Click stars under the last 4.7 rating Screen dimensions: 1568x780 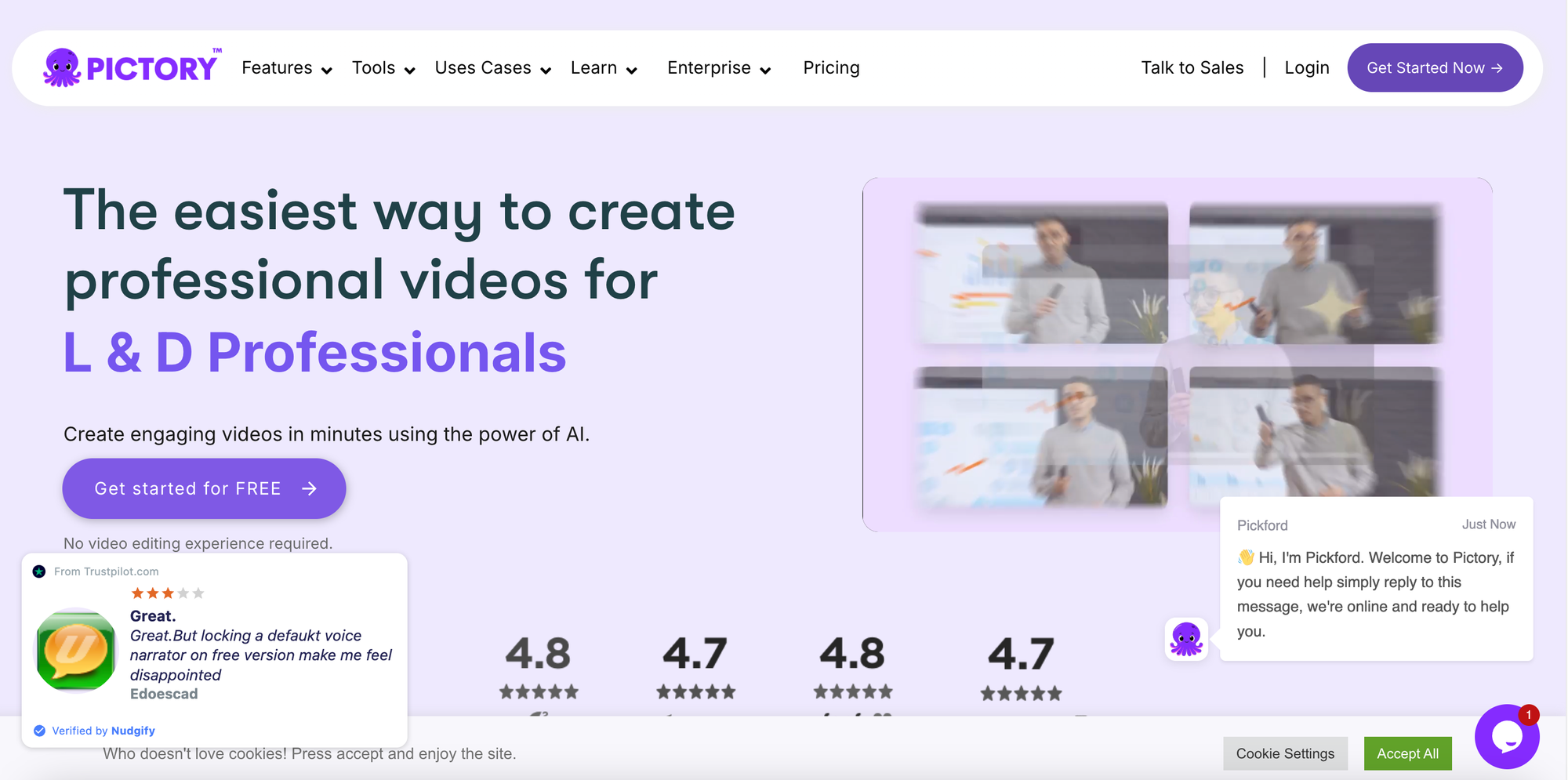pyautogui.click(x=1021, y=693)
